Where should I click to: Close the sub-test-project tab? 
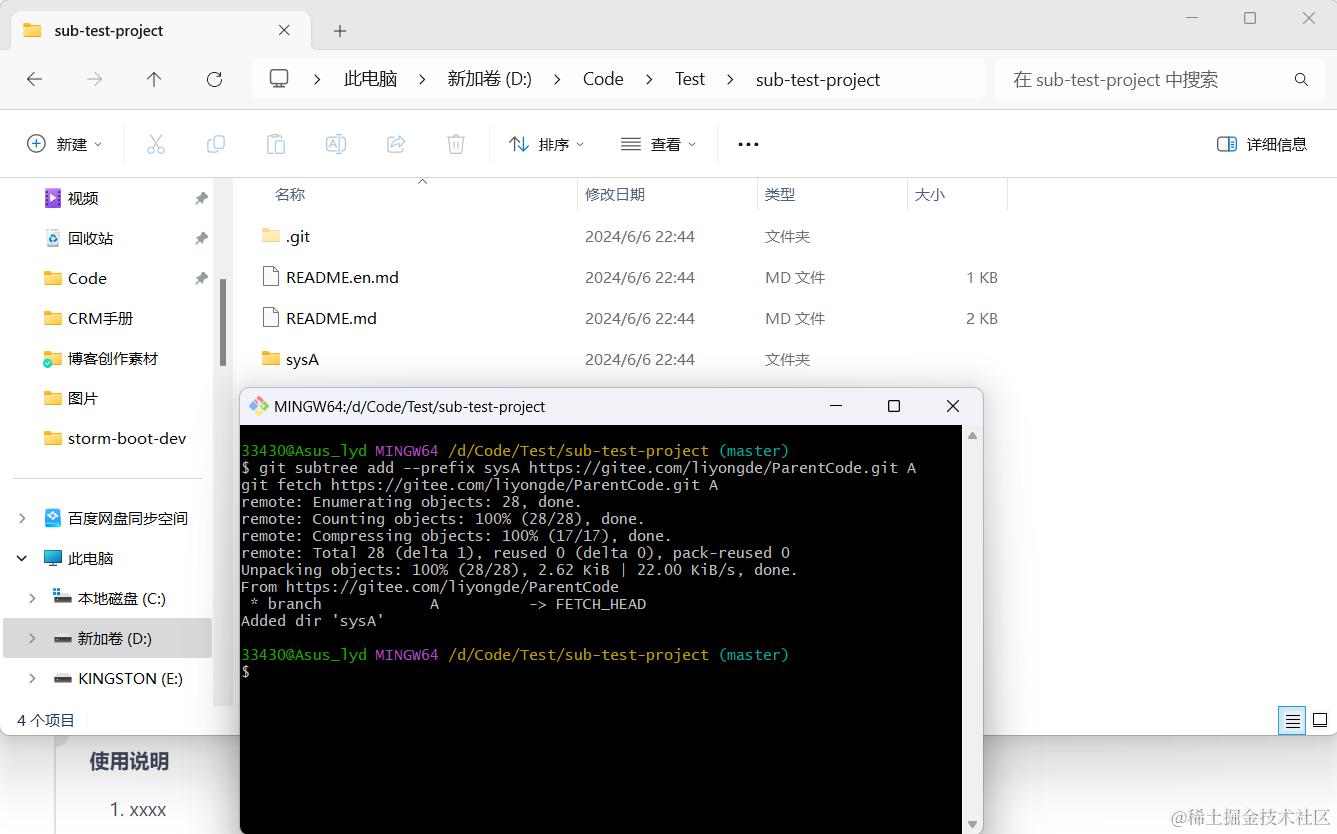284,30
